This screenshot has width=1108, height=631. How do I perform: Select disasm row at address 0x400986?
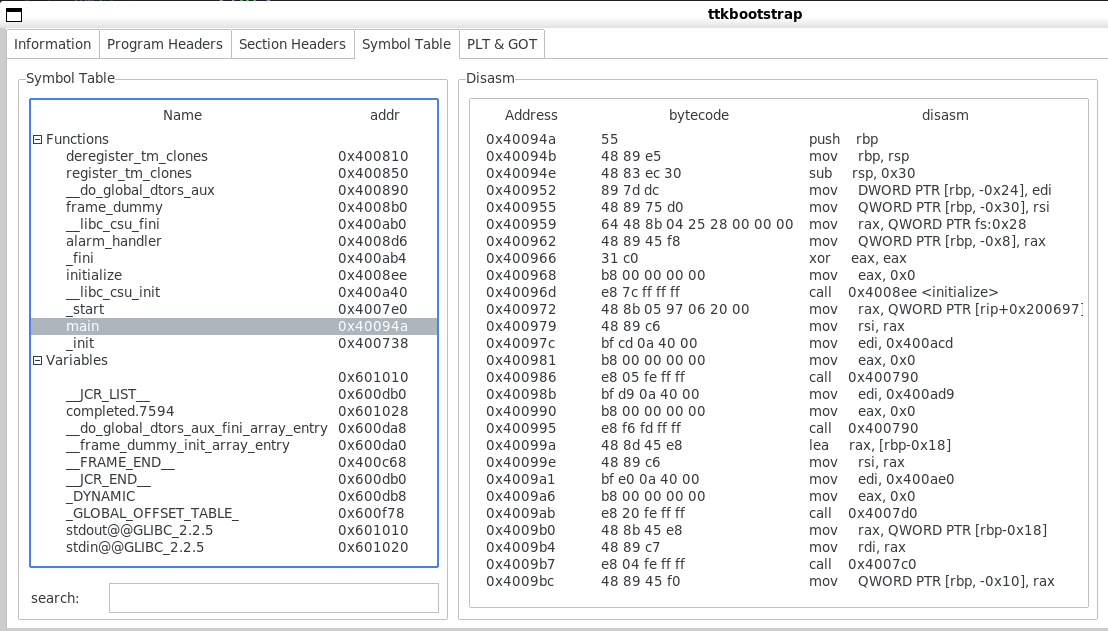pos(779,377)
